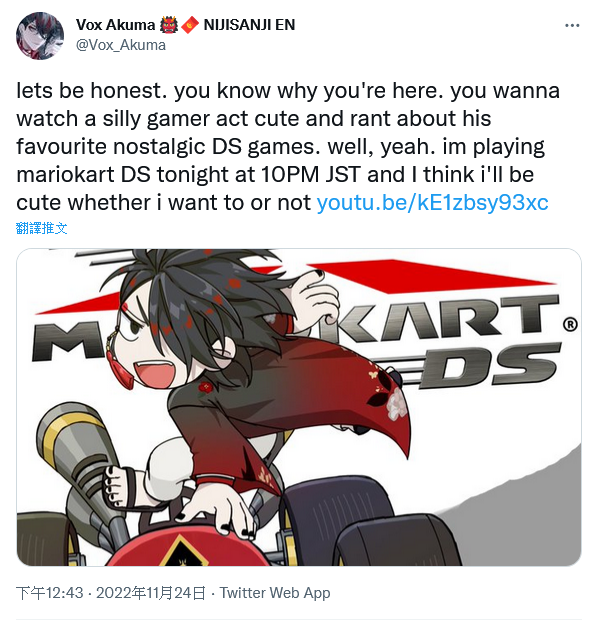Screen dimensions: 598x620
Task: Click the diamond emblem on the red kart nose
Action: [184, 552]
